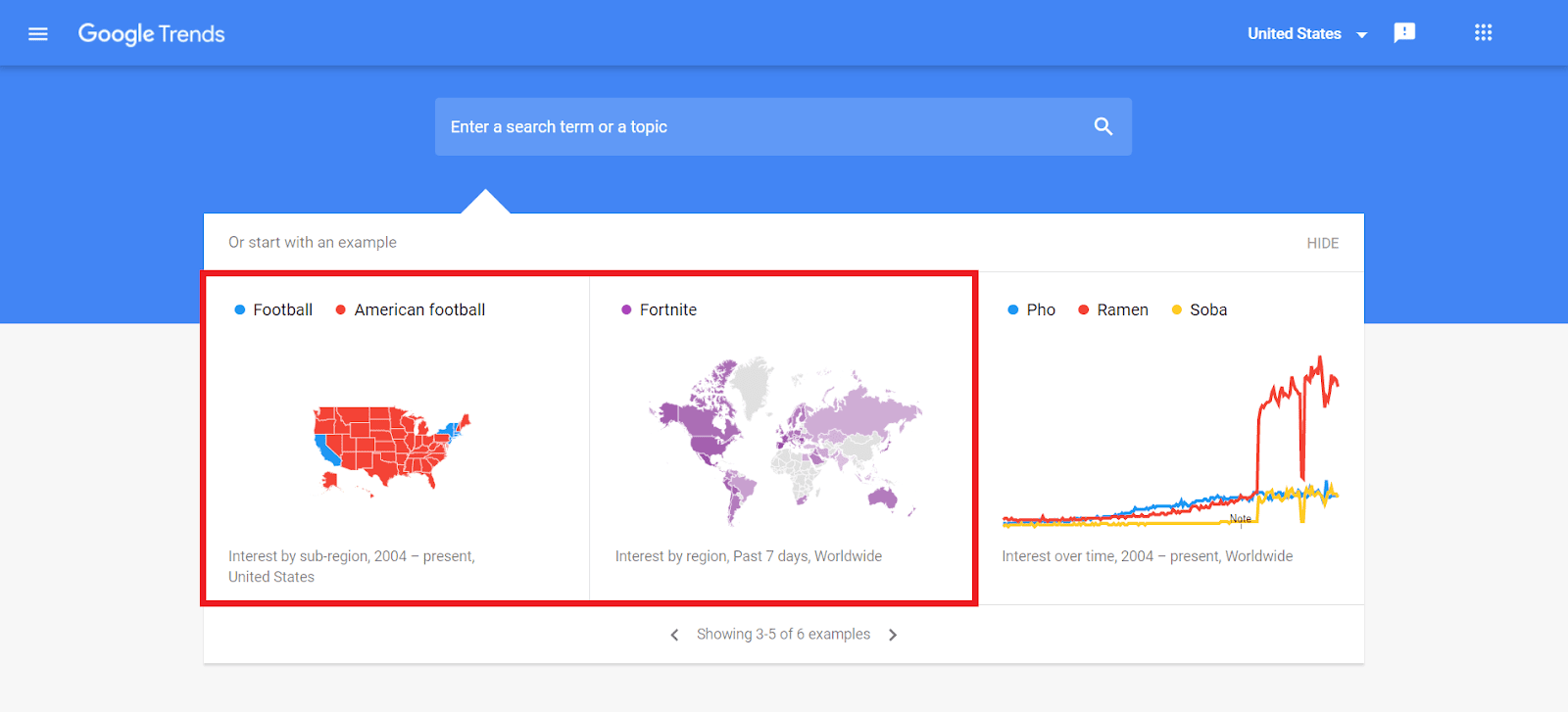Expand the United States country dropdown

point(1306,34)
